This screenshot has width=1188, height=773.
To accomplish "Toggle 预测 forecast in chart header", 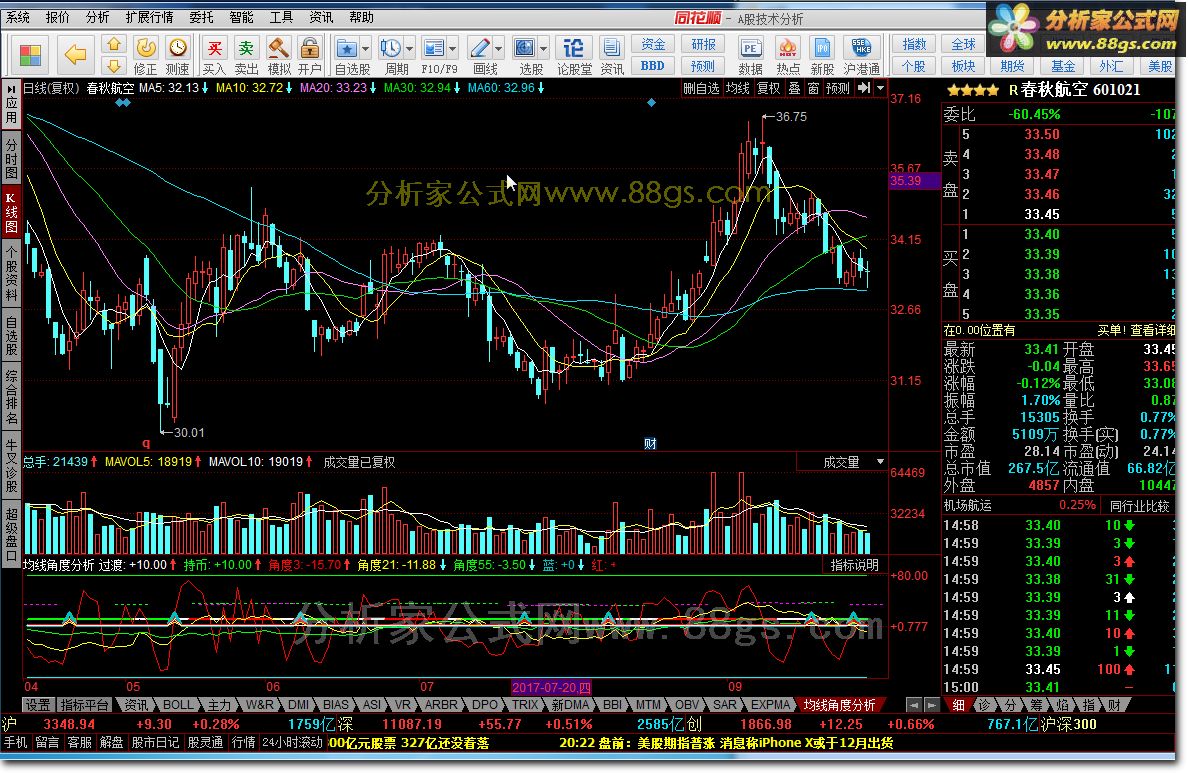I will pyautogui.click(x=837, y=88).
